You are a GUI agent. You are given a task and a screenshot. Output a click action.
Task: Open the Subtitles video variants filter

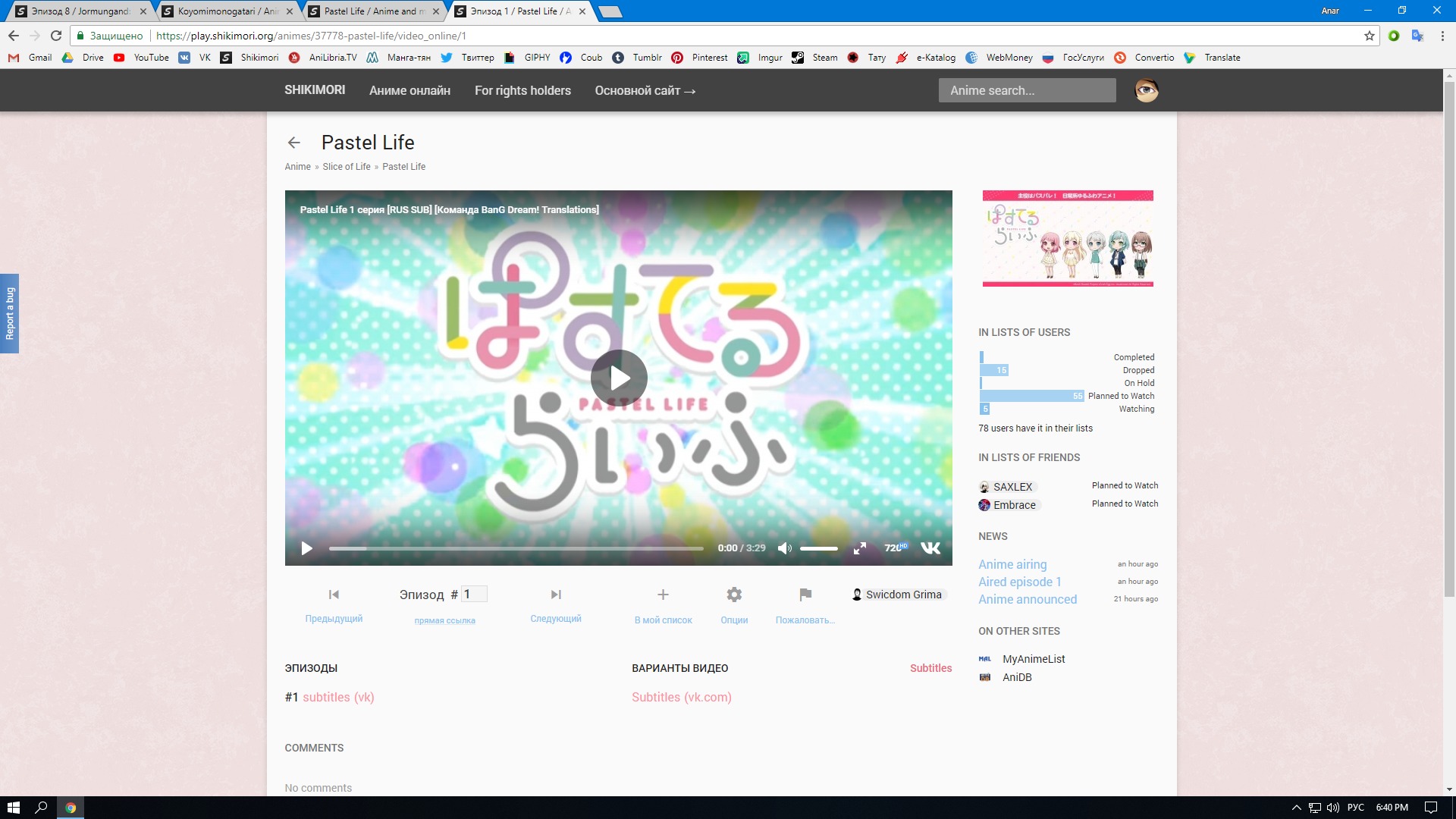[930, 668]
